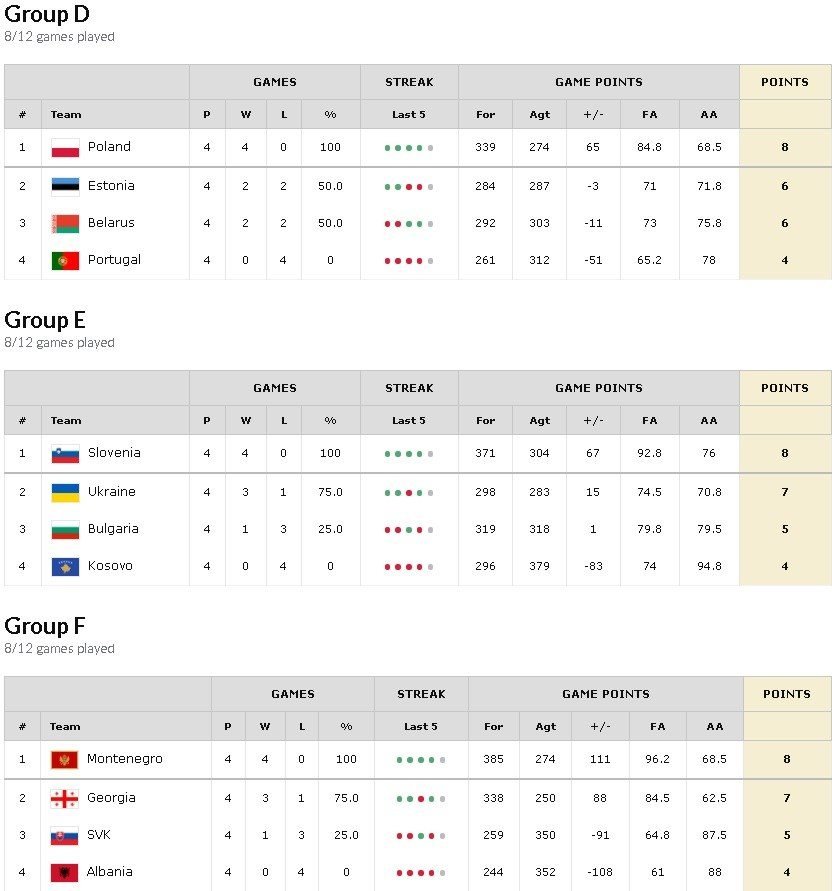Sort Group D by POINTS header

point(785,82)
